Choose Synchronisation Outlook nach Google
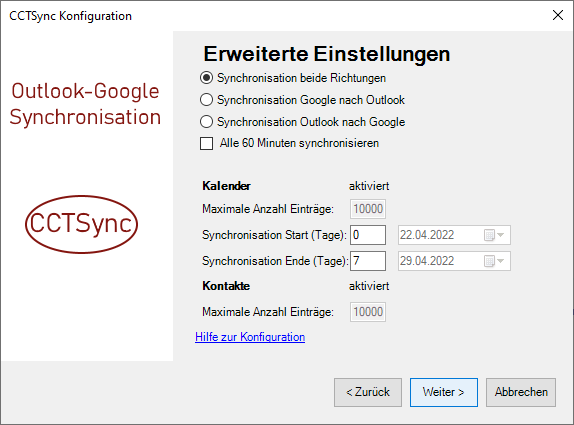 pos(206,122)
